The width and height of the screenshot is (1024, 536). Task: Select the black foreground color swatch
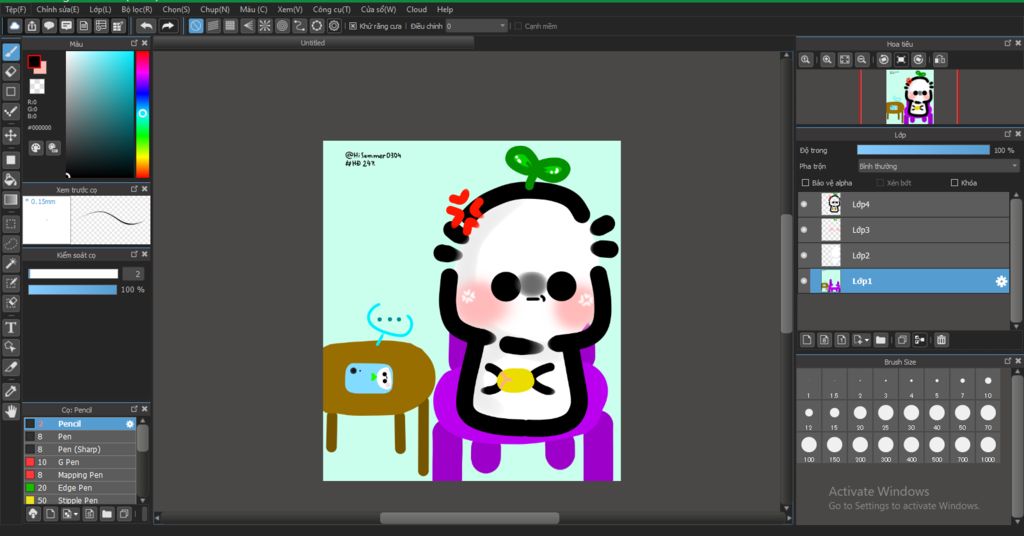pyautogui.click(x=34, y=61)
